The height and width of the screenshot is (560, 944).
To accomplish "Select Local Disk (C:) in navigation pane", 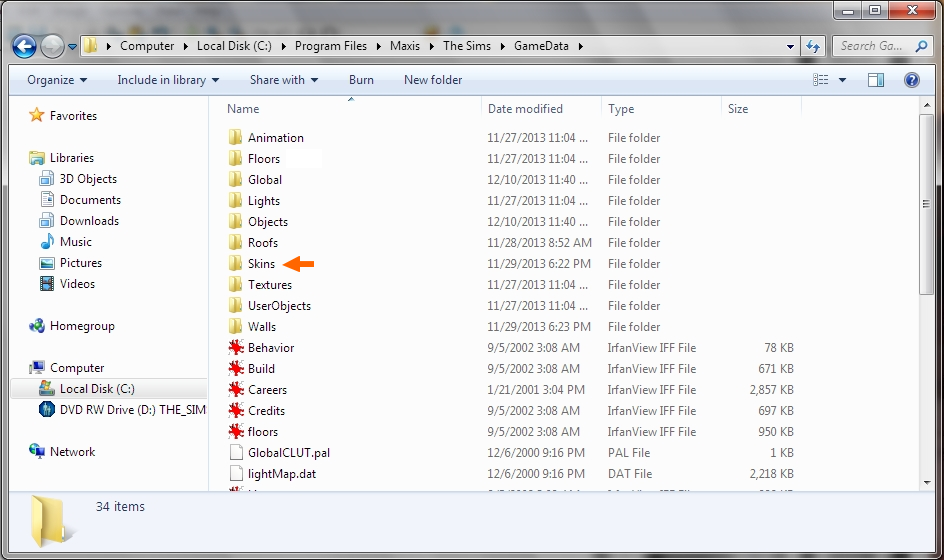I will pos(97,389).
